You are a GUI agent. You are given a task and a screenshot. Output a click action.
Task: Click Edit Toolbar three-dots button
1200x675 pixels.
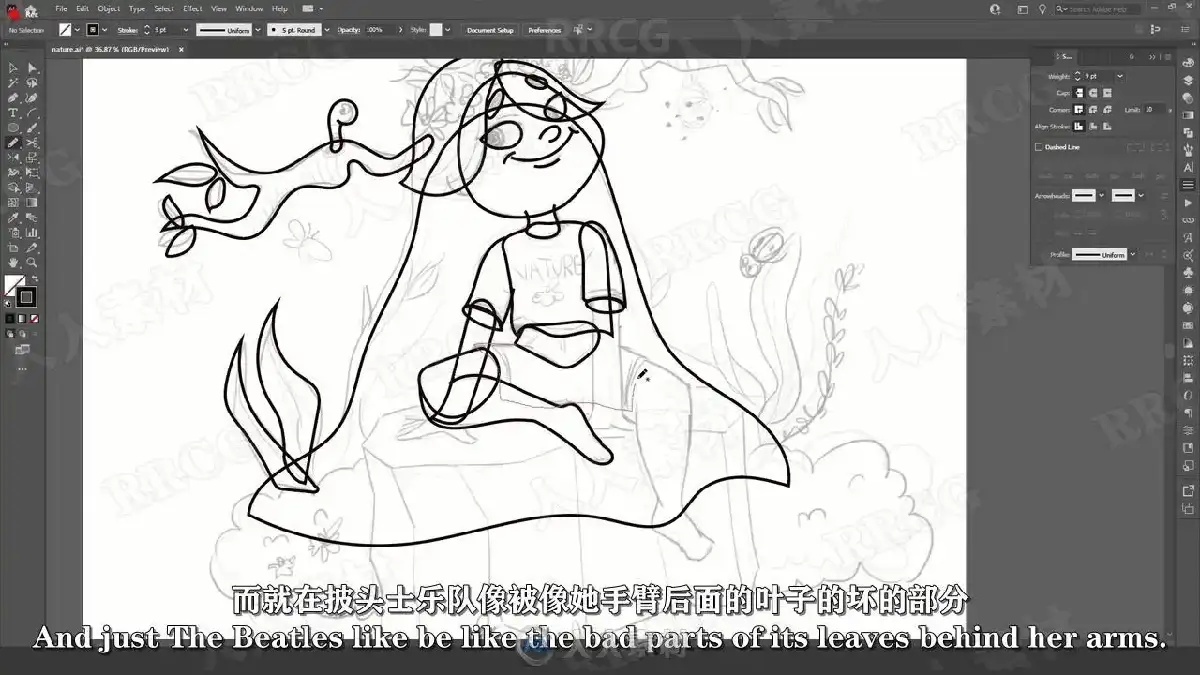tap(22, 369)
